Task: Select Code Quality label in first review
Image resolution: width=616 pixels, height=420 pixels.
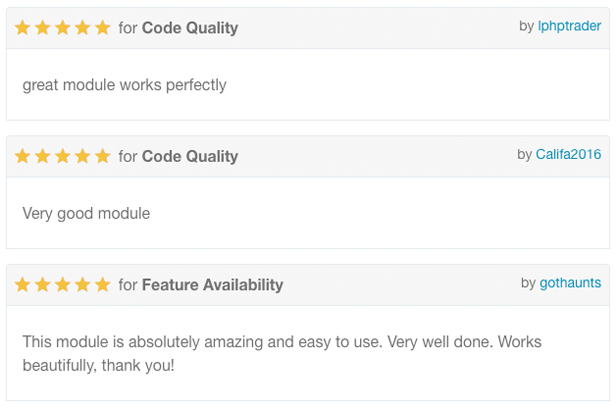Action: [190, 28]
